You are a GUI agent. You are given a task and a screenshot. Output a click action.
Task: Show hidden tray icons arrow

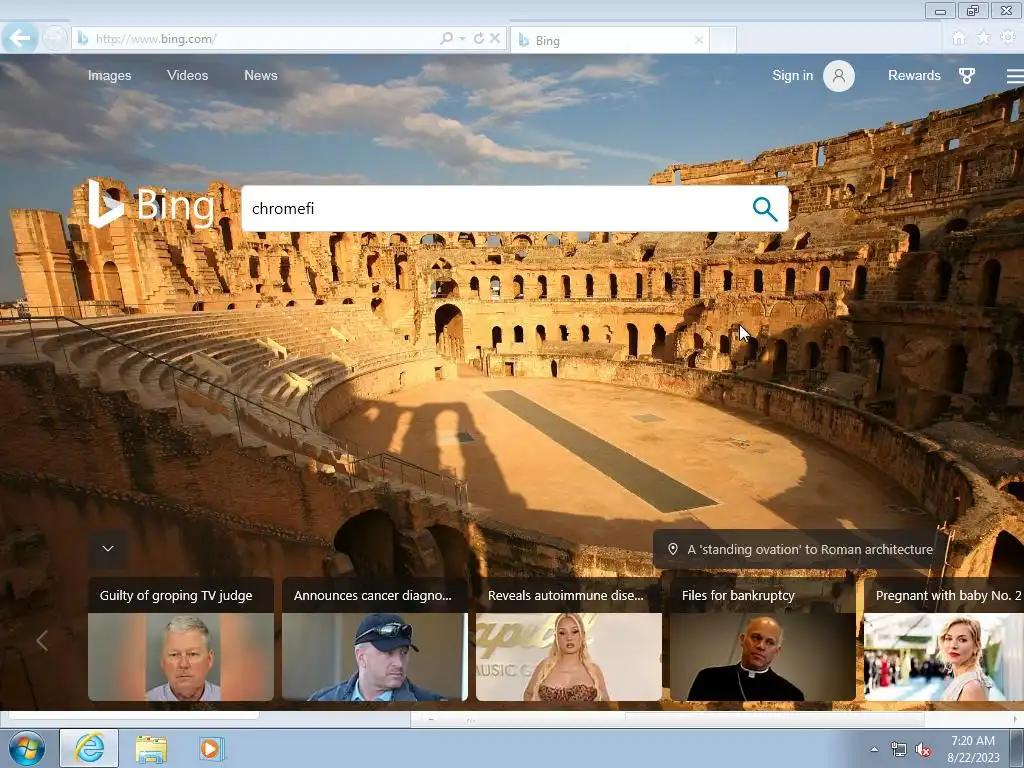(x=874, y=749)
